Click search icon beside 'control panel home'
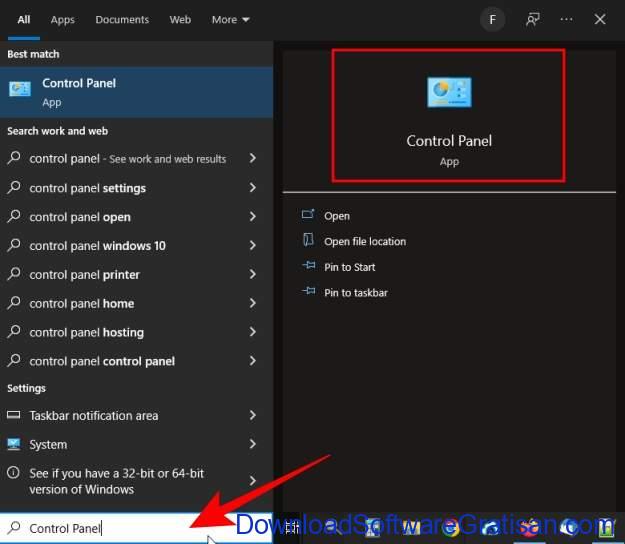The height and width of the screenshot is (544, 625). [14, 302]
